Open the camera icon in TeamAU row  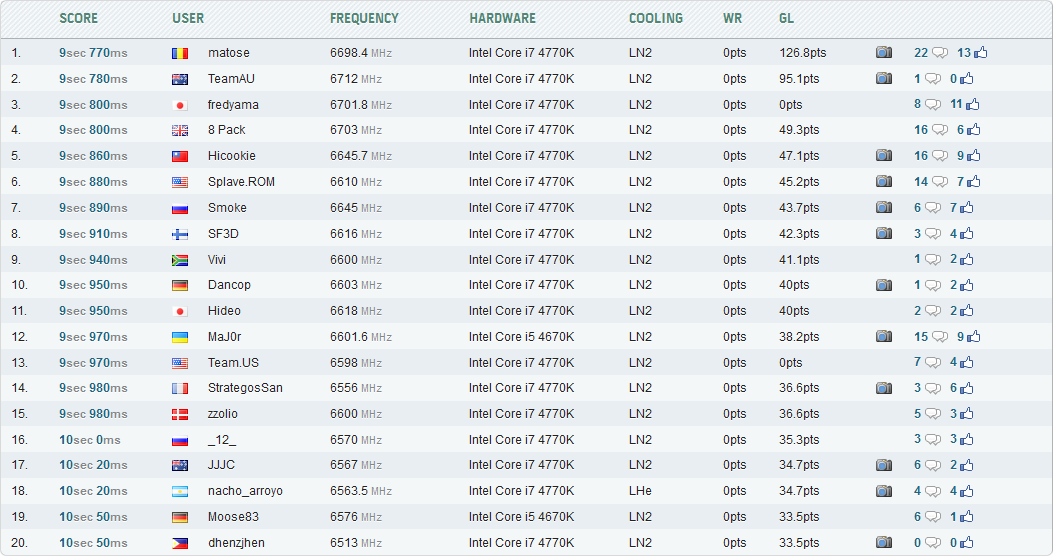(x=884, y=79)
